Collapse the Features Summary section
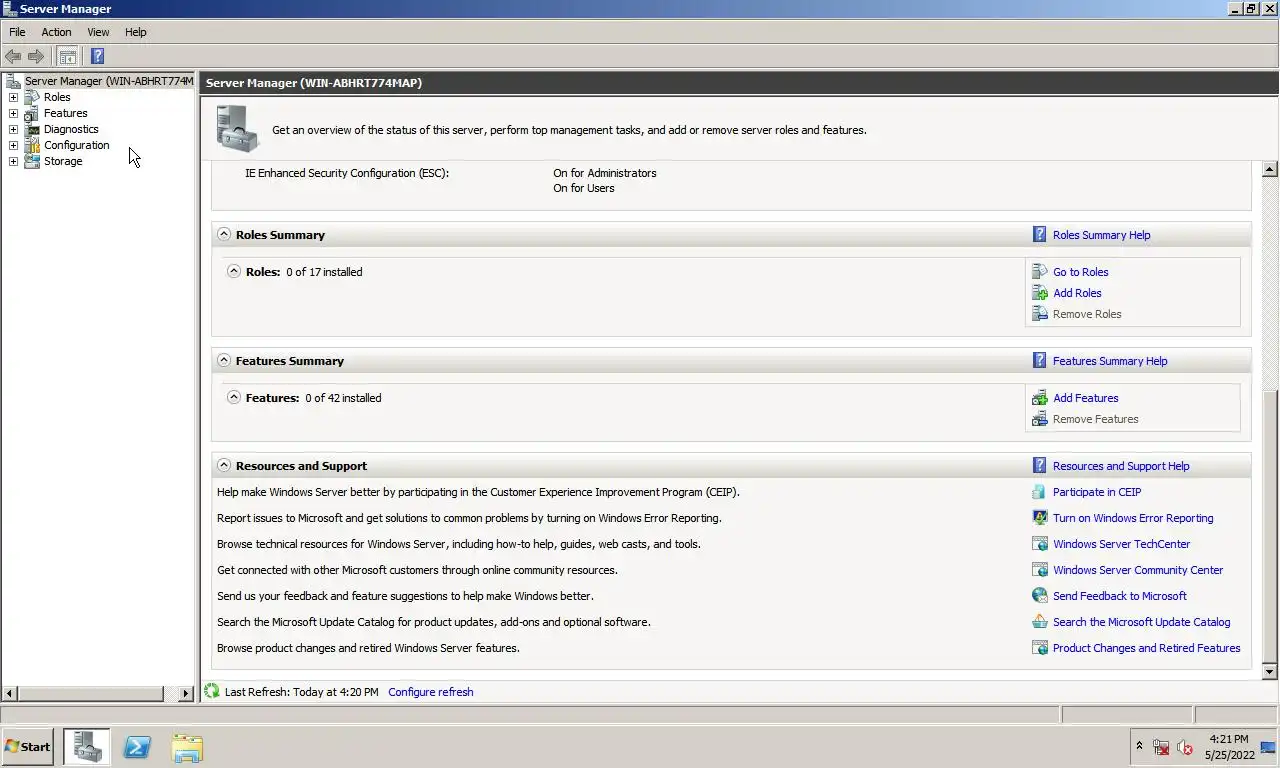The width and height of the screenshot is (1280, 768). (x=224, y=360)
